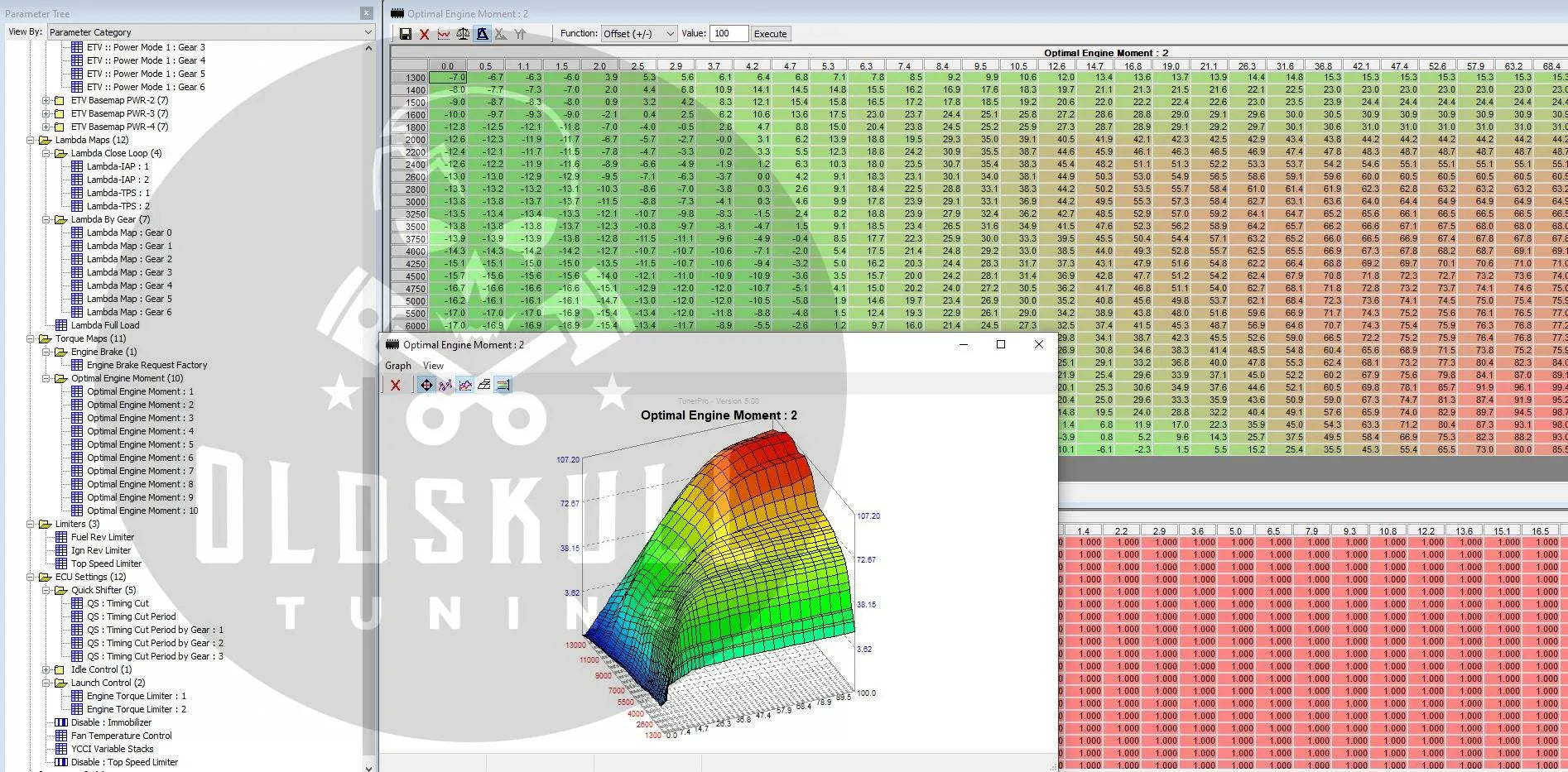Image resolution: width=1568 pixels, height=772 pixels.
Task: Click the save floppy disk icon
Action: point(405,34)
